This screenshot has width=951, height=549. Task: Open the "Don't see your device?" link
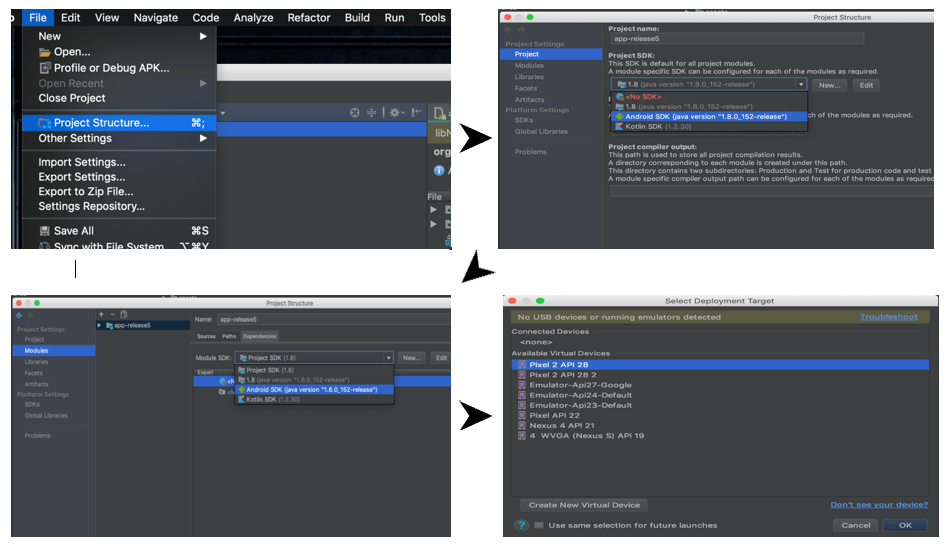pyautogui.click(x=879, y=505)
